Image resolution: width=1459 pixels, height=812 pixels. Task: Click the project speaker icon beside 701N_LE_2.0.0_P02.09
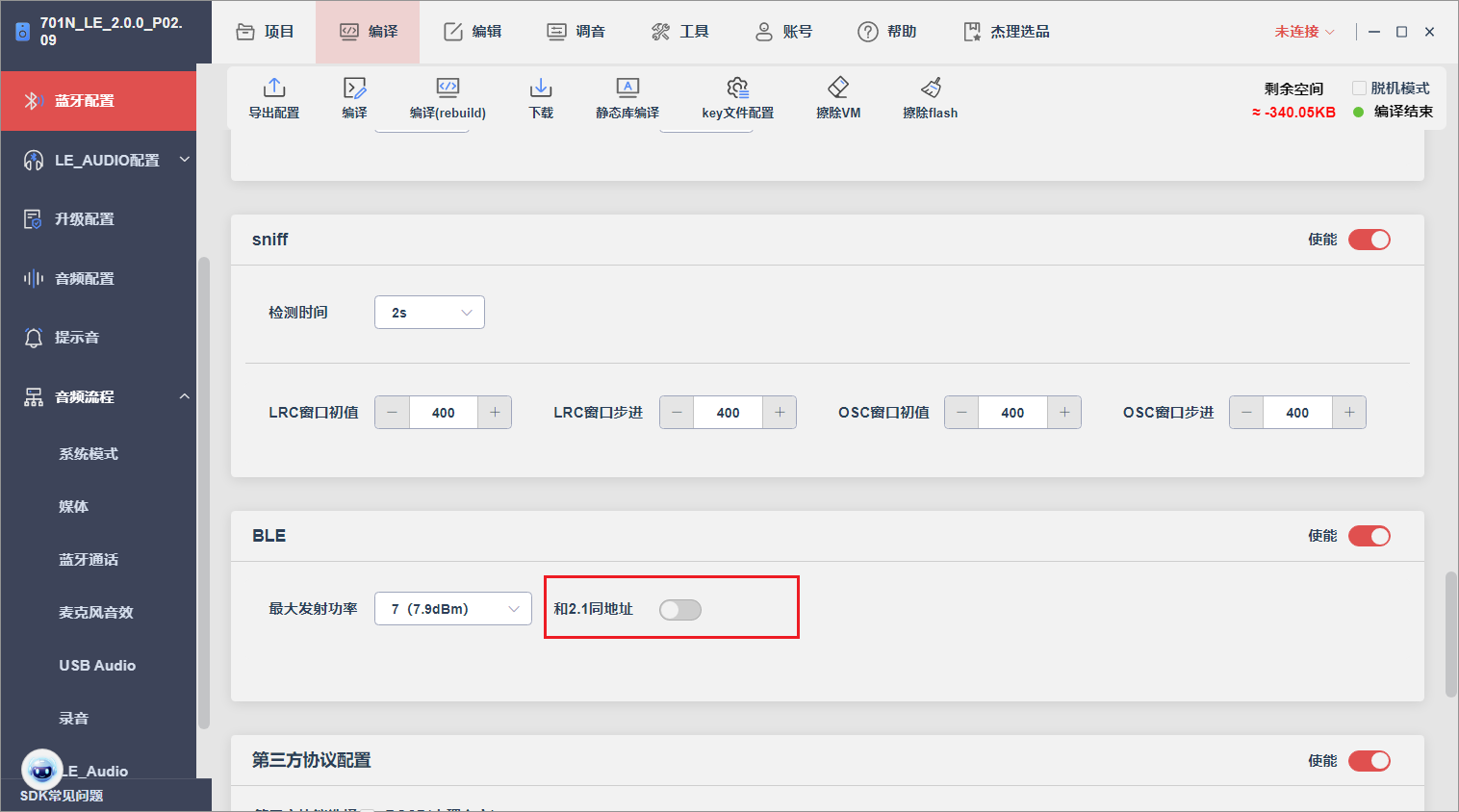(x=23, y=32)
